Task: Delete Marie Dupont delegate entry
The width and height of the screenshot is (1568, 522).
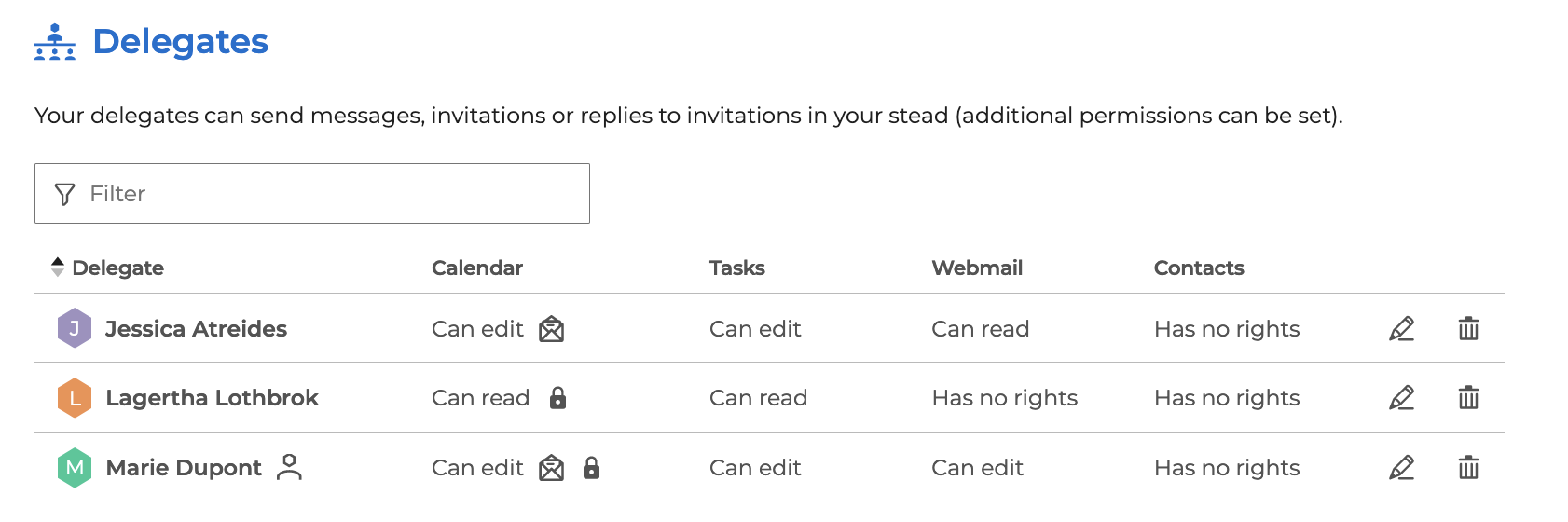Action: click(x=1468, y=468)
